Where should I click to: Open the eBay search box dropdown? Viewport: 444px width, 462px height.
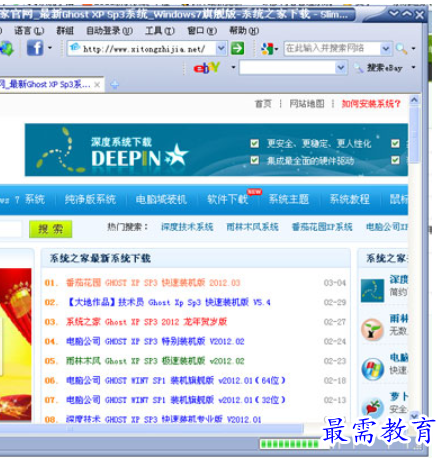[x=341, y=68]
